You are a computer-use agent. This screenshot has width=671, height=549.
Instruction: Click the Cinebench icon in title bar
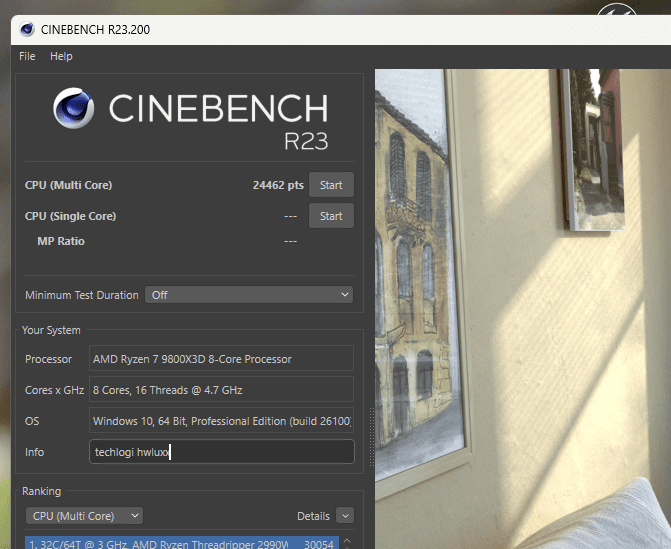[x=27, y=29]
